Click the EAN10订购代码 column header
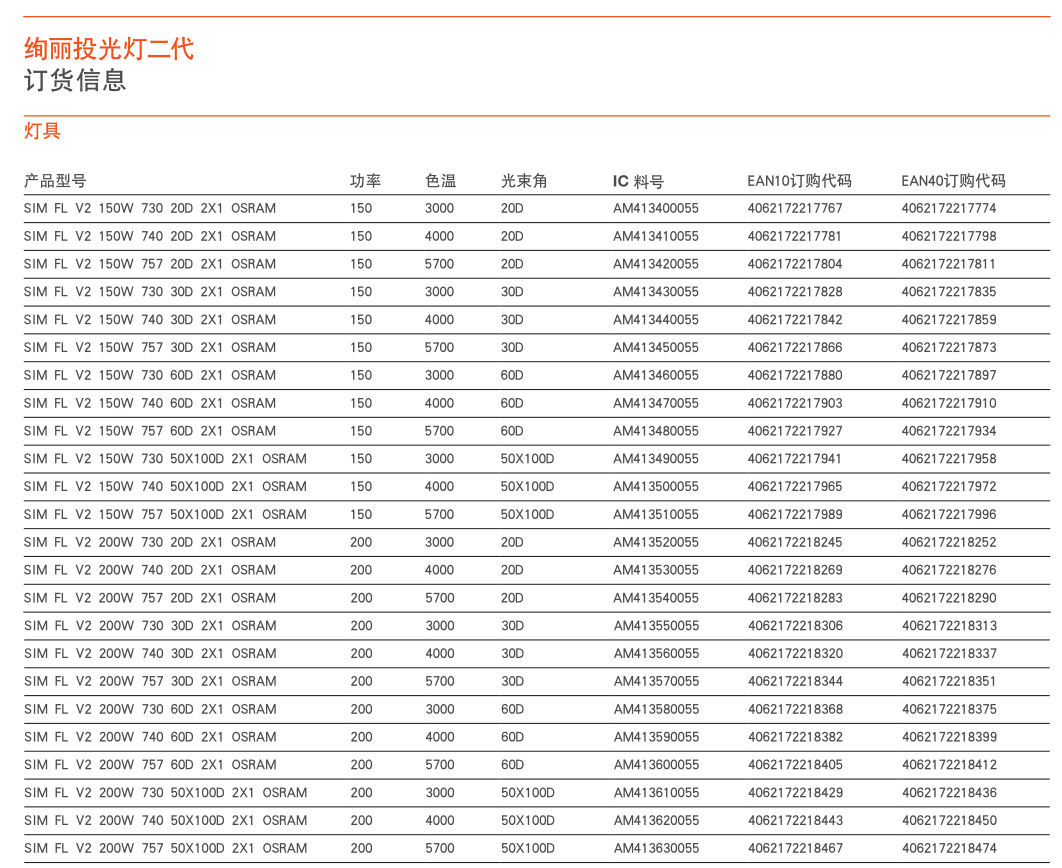The height and width of the screenshot is (868, 1062). pyautogui.click(x=799, y=181)
